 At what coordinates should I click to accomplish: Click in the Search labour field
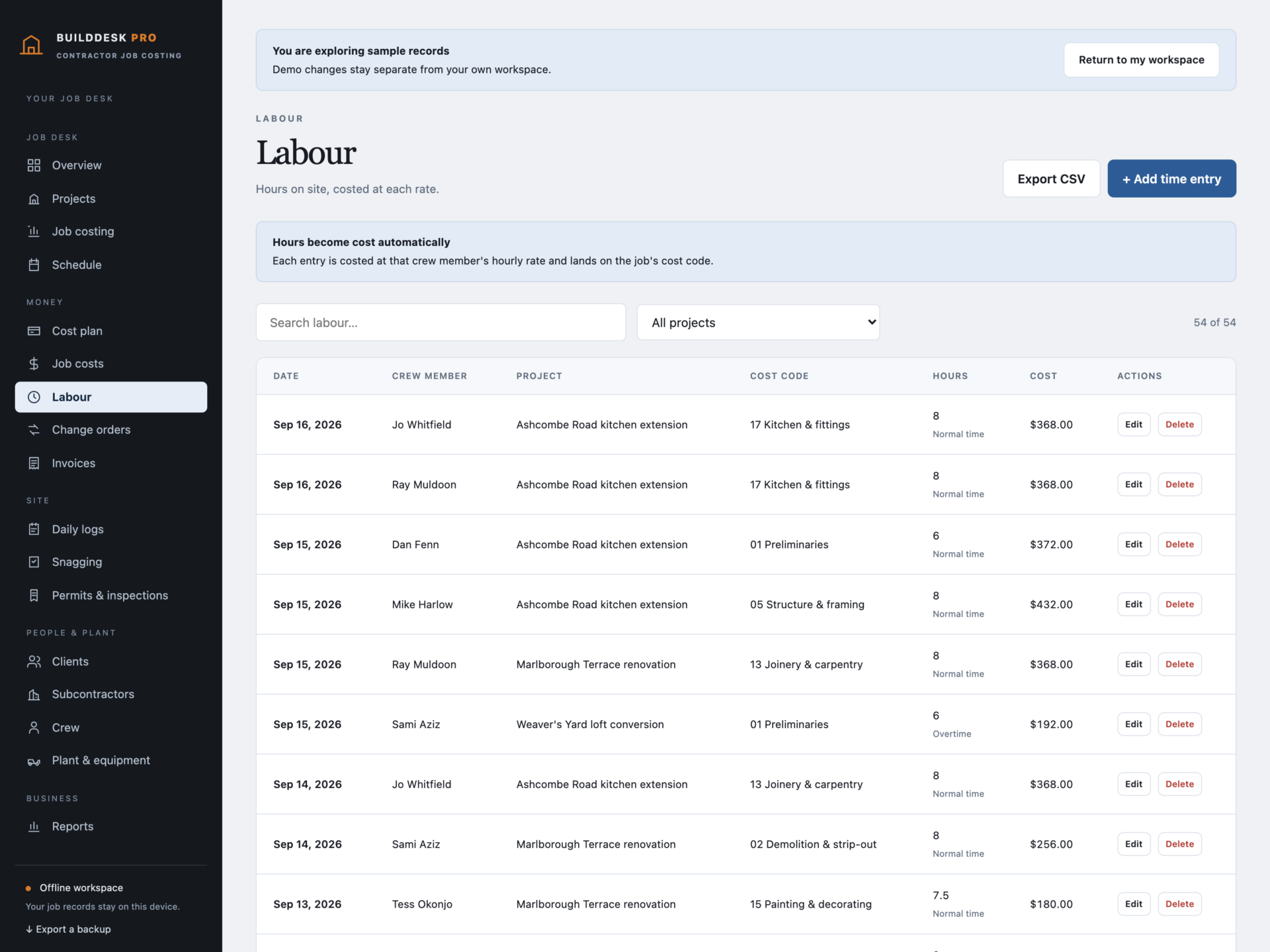pos(441,323)
